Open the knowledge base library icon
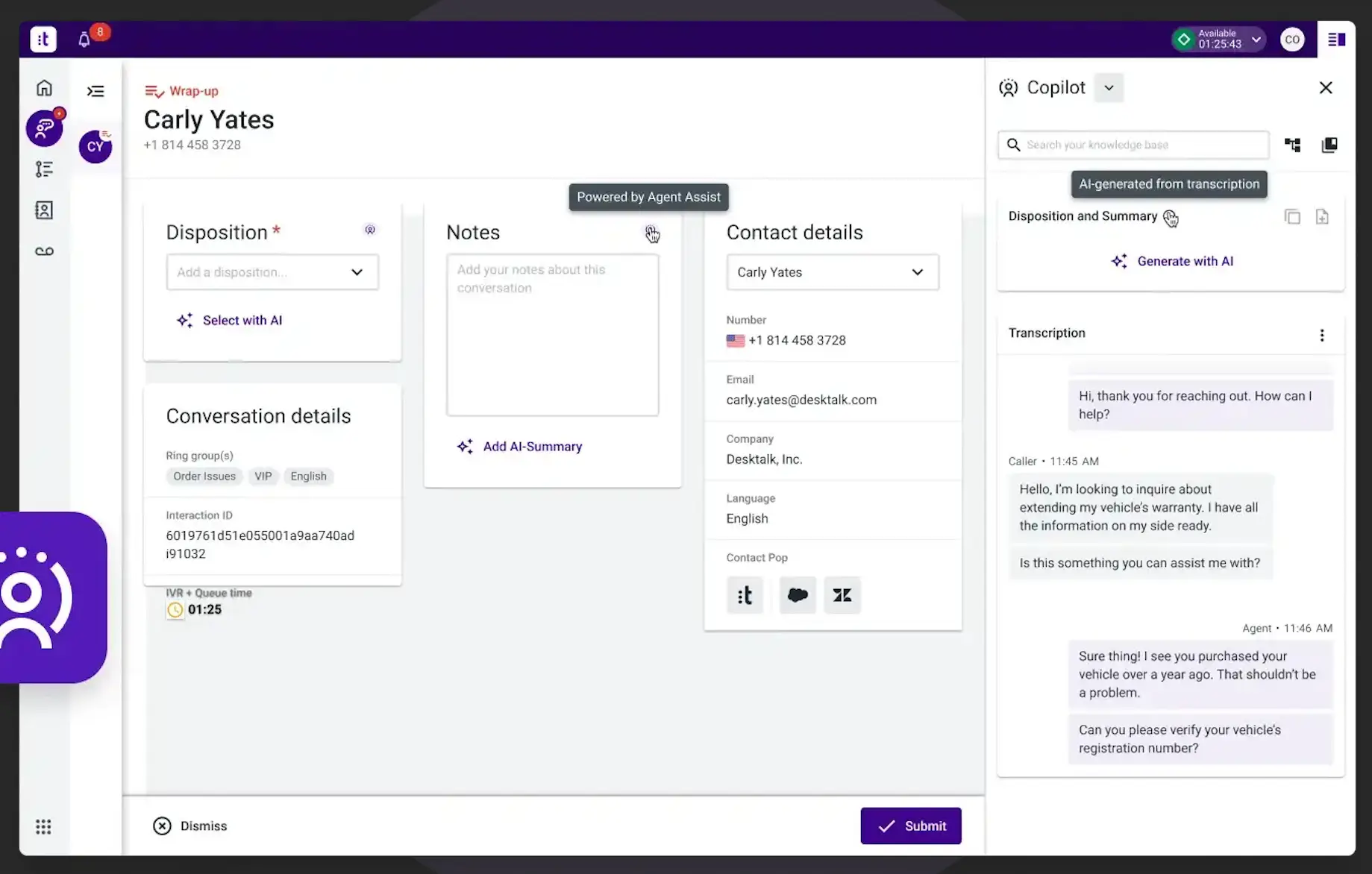The width and height of the screenshot is (1372, 874). 1329,145
